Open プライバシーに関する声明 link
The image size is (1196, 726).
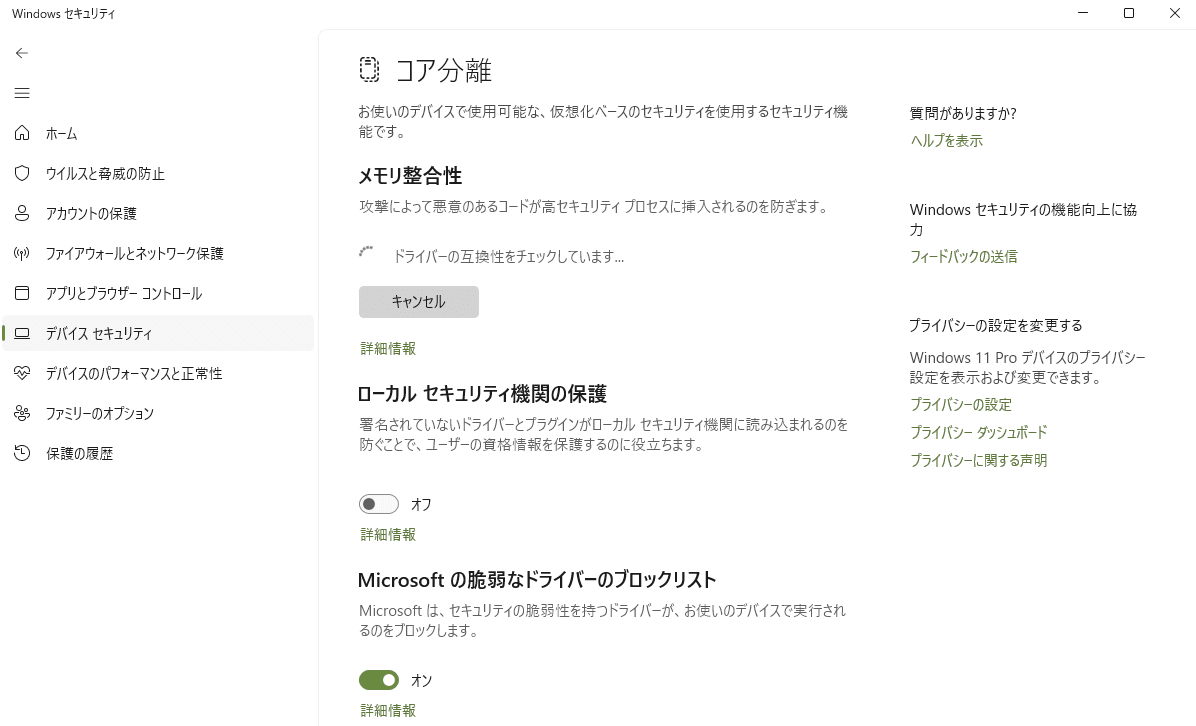point(979,461)
